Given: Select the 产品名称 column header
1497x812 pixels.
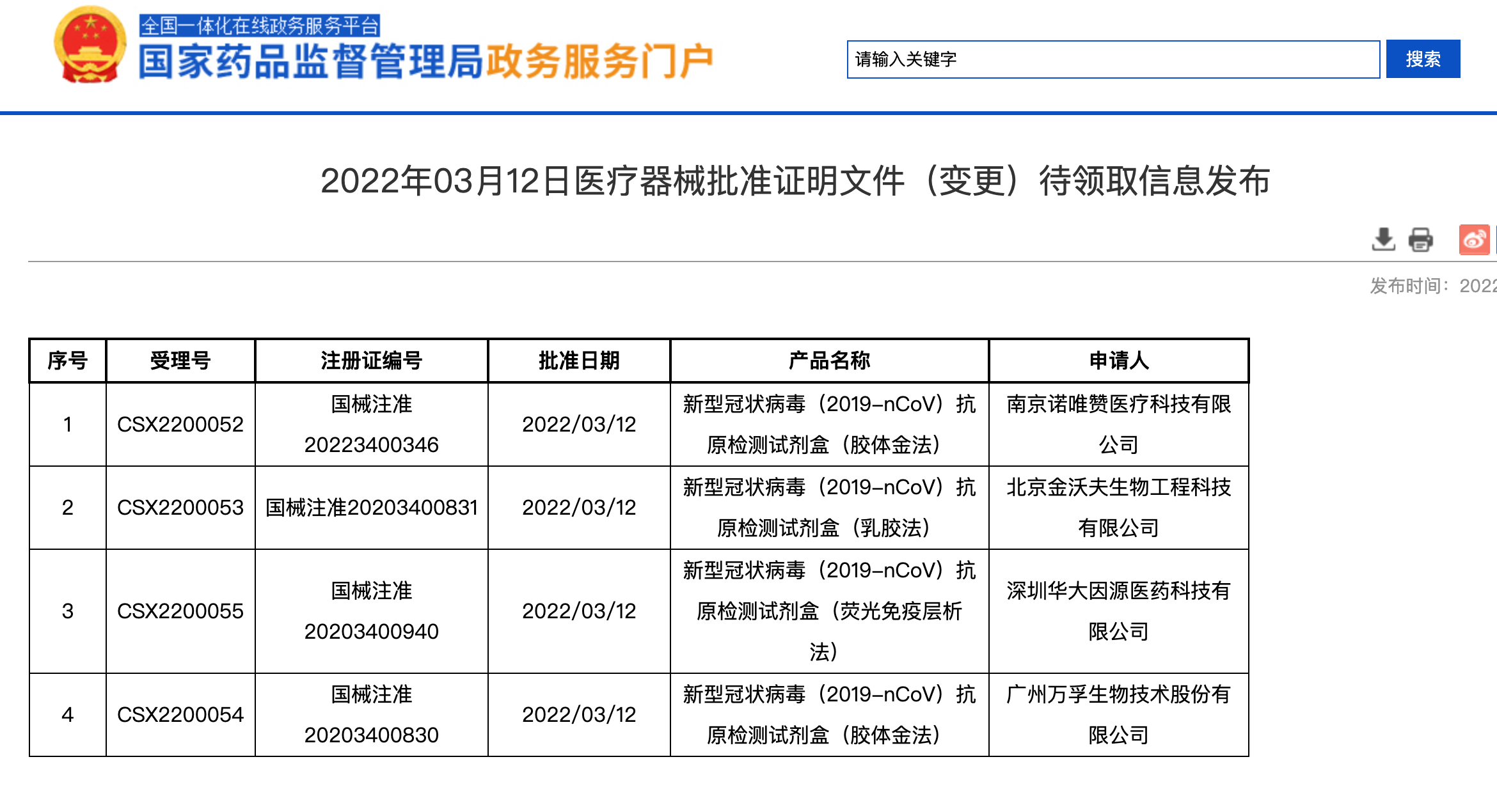Looking at the screenshot, I should (x=829, y=361).
